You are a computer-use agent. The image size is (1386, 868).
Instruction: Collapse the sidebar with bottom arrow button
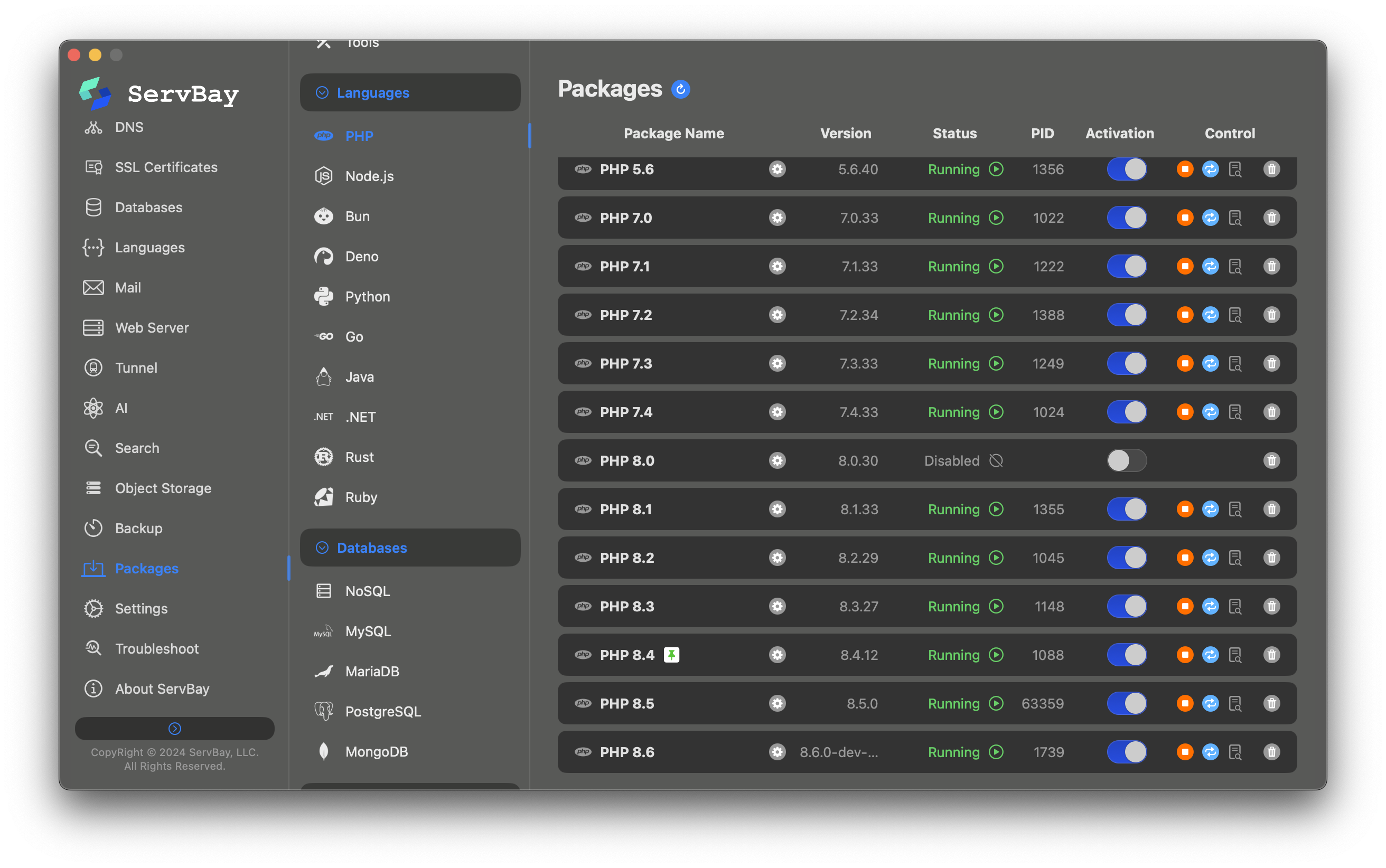[174, 729]
